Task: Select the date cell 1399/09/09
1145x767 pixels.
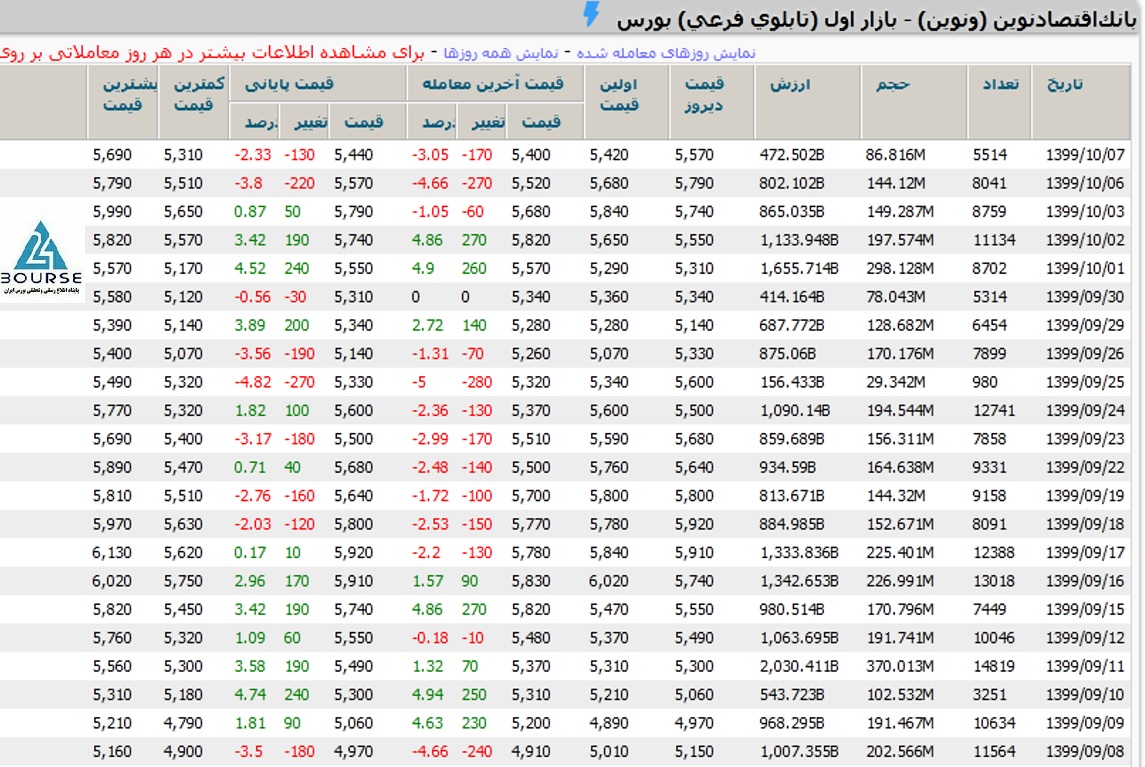Action: (x=1085, y=724)
